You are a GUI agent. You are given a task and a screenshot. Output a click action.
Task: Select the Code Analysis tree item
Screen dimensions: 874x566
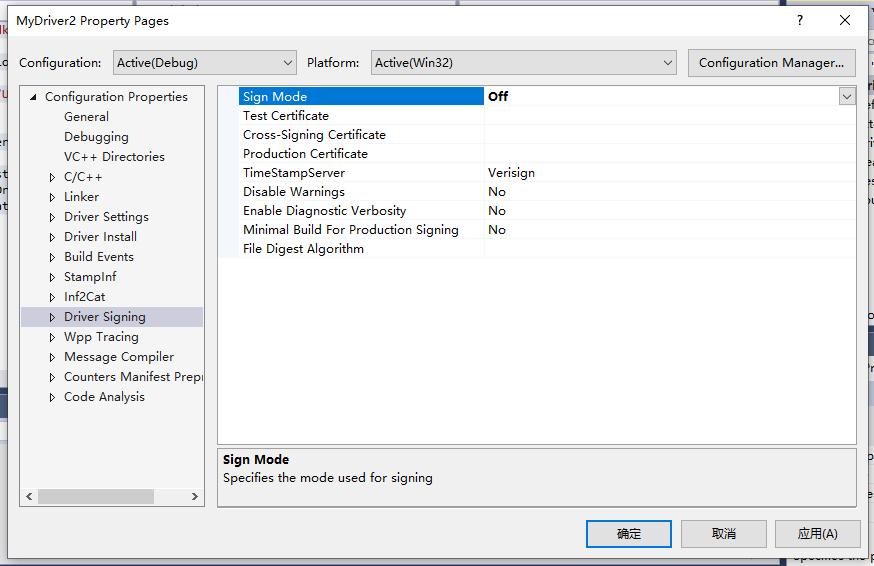click(x=104, y=397)
